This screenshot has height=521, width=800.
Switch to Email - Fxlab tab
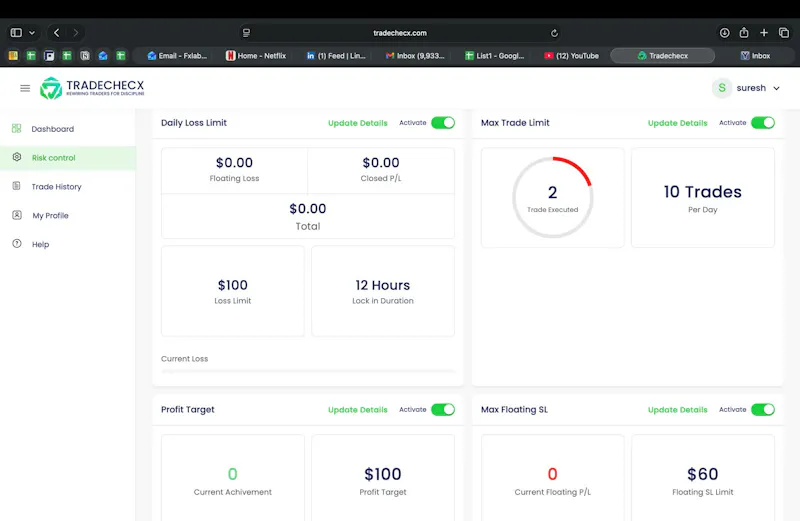click(177, 56)
